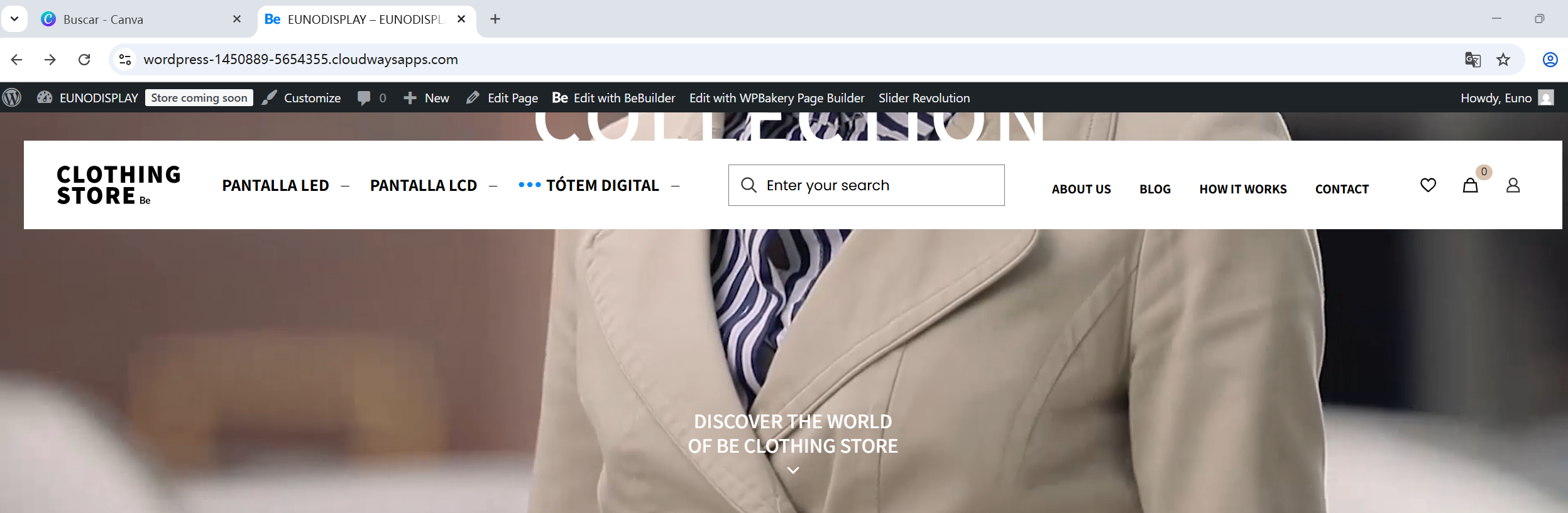
Task: Click the address bar URL
Action: coord(300,60)
